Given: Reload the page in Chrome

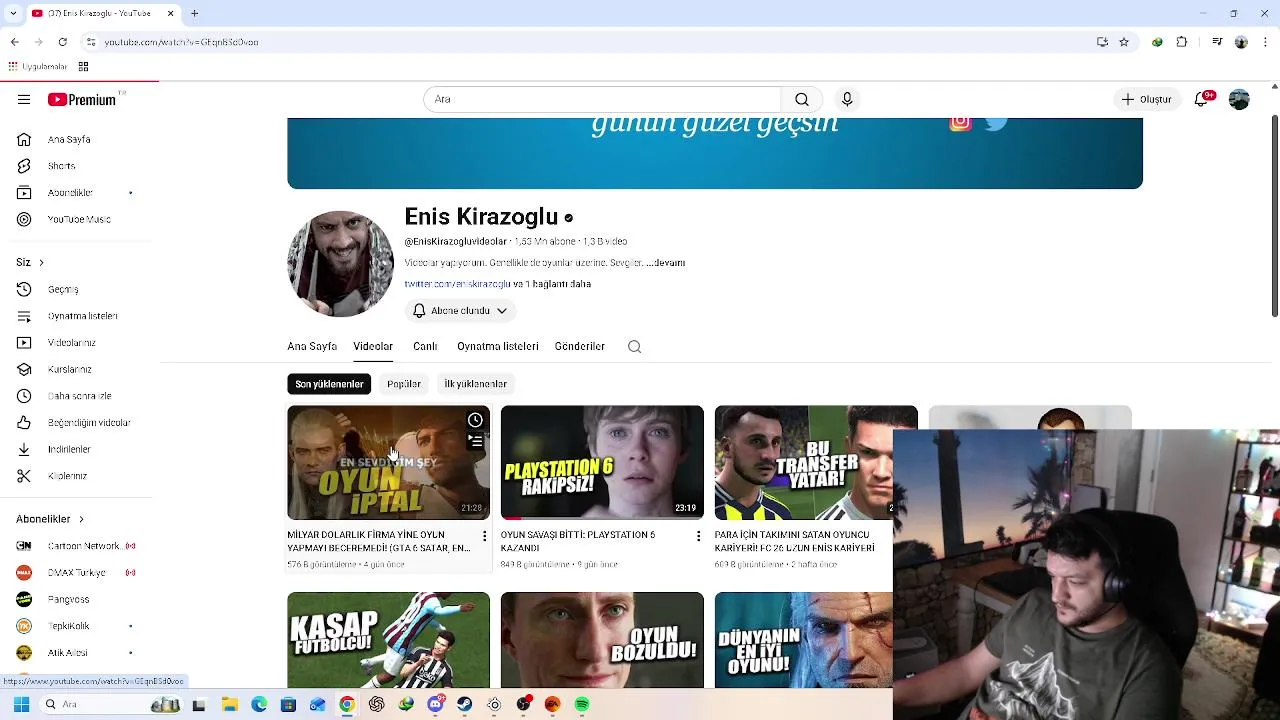Looking at the screenshot, I should click(x=62, y=42).
